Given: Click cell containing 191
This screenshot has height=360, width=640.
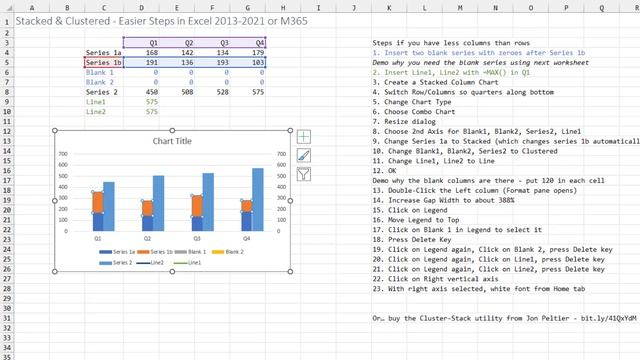Looking at the screenshot, I should (141, 62).
